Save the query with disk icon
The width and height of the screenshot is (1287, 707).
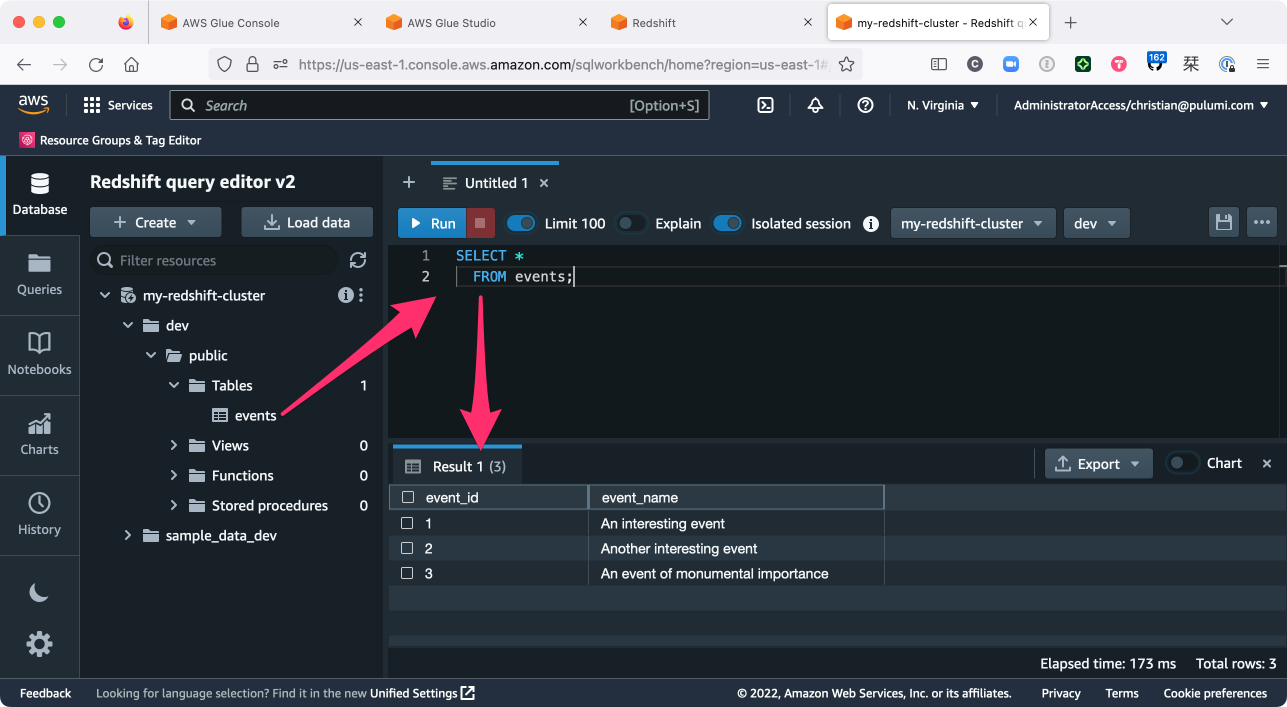pyautogui.click(x=1224, y=223)
